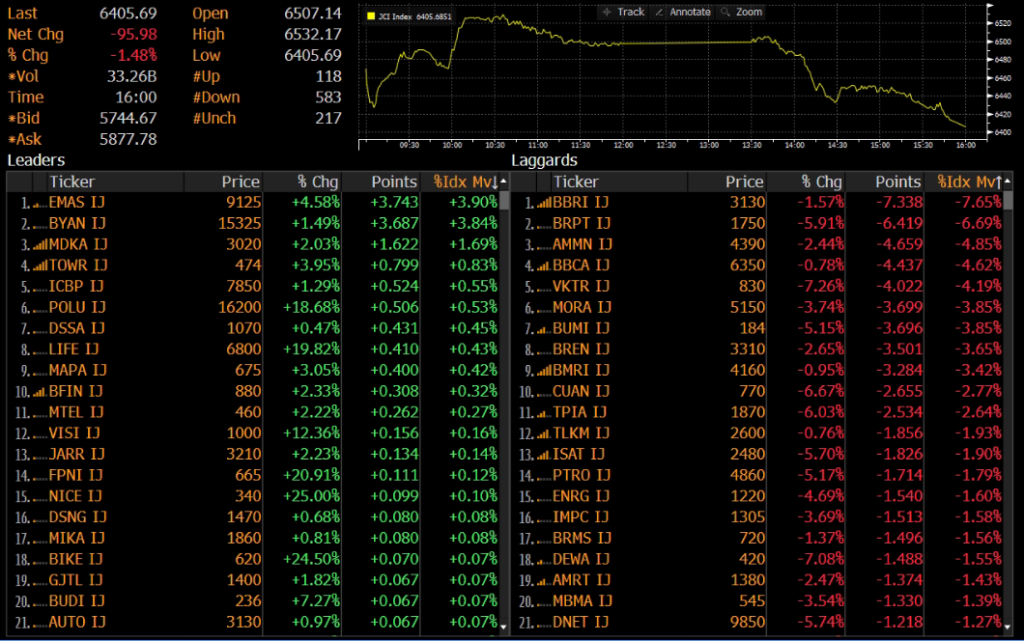Click the volume bars icon beside BUMI IJ

point(543,330)
